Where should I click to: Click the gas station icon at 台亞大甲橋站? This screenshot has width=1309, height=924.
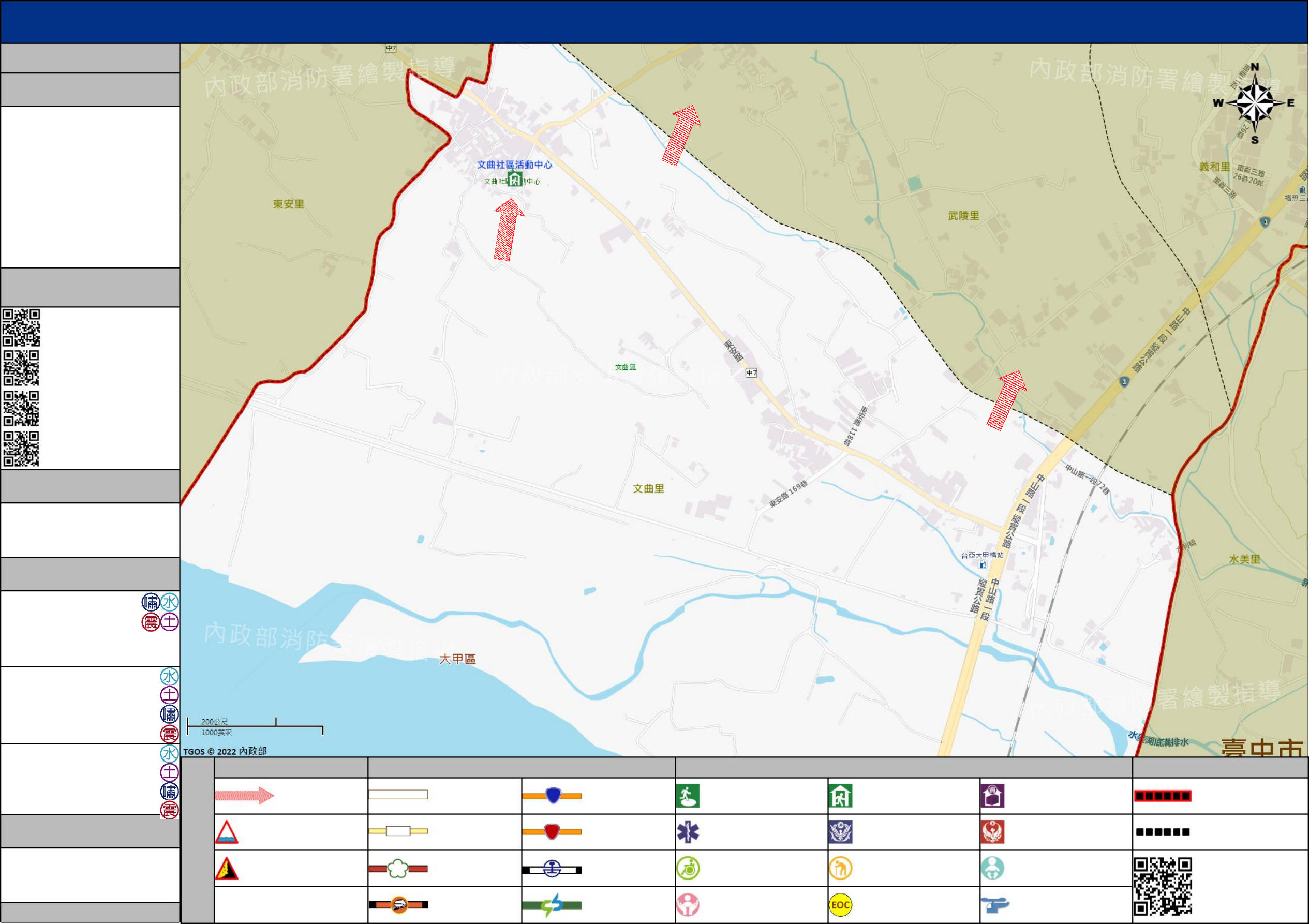983,565
